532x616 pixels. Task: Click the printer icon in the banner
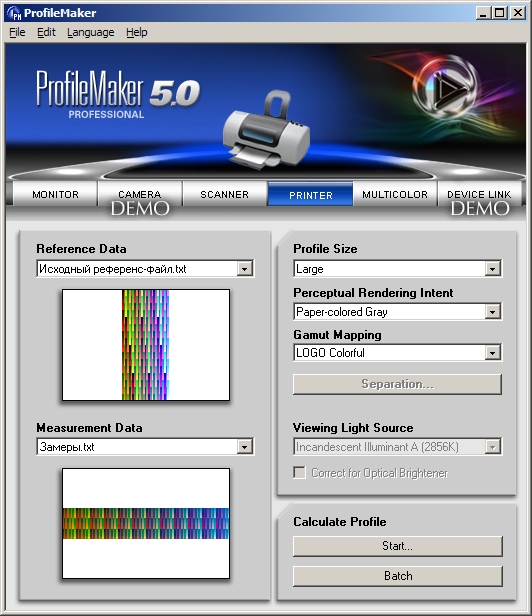coord(266,130)
